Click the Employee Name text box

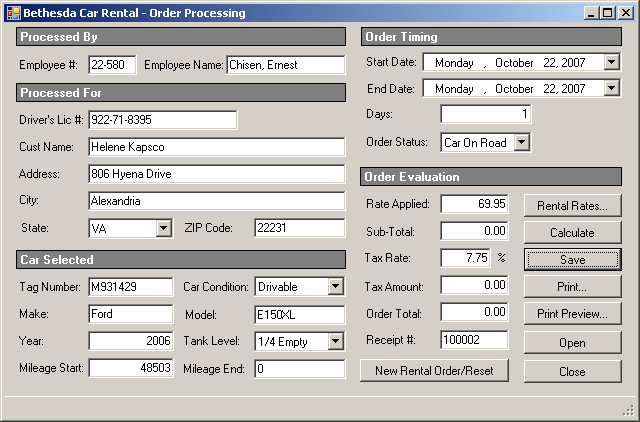[286, 65]
